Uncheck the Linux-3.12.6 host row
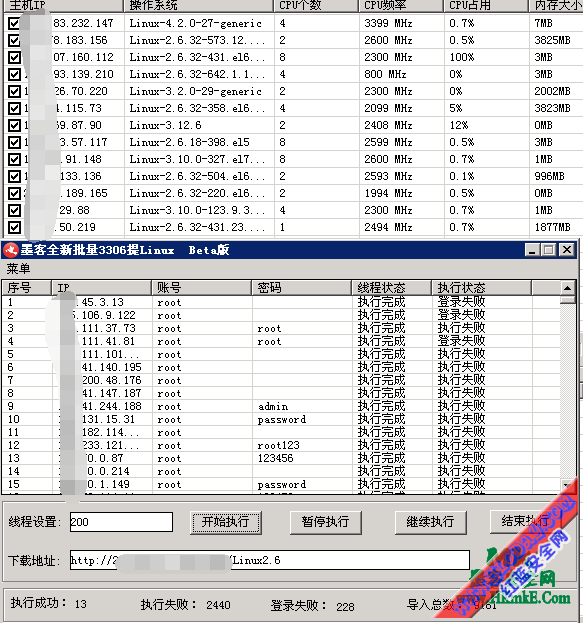Viewport: 583px width, 623px height. pos(14,126)
